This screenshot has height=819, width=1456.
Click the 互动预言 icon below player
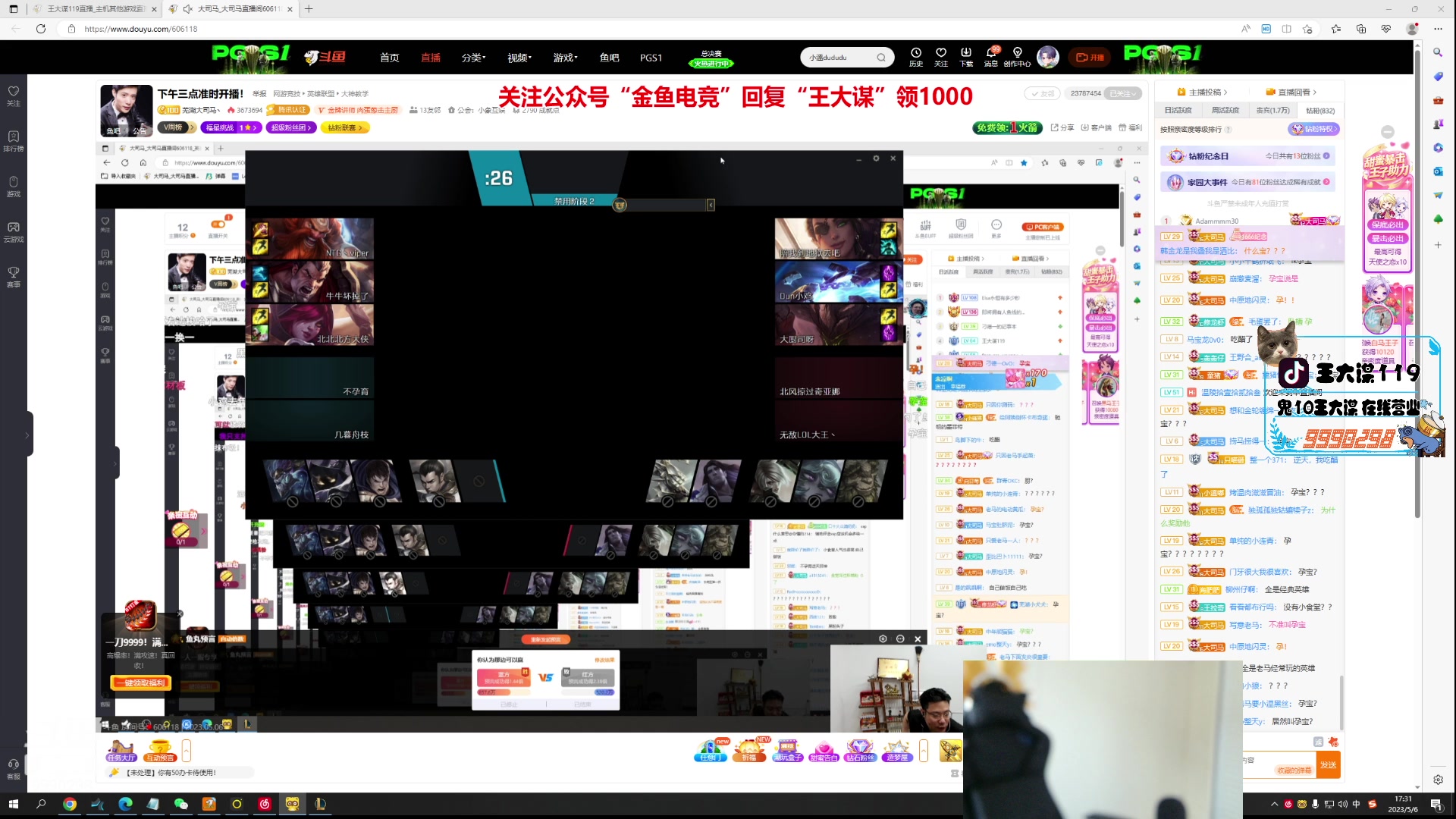(x=160, y=751)
